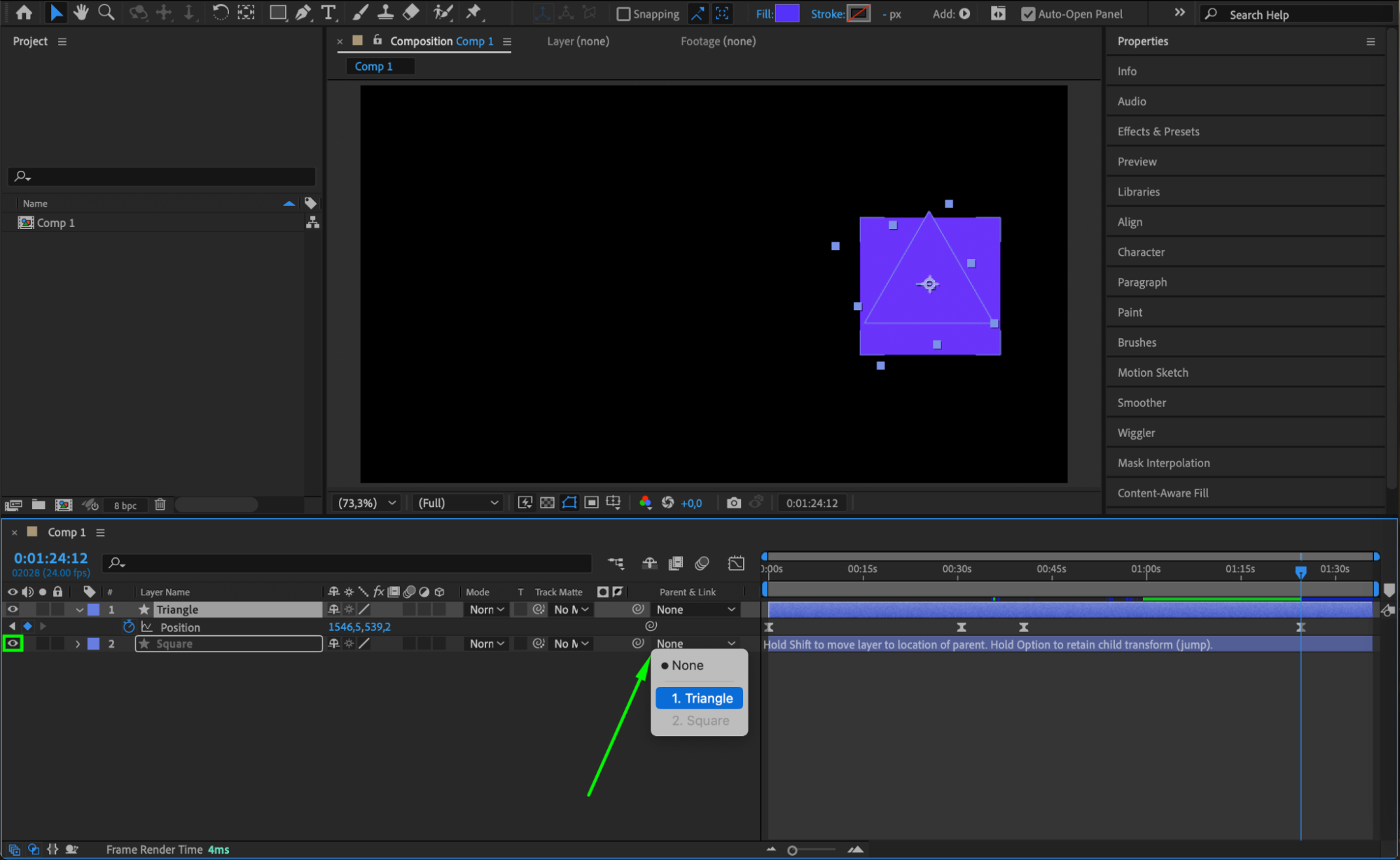The width and height of the screenshot is (1400, 860).
Task: Switch to Footage (none) tab
Action: click(x=718, y=41)
